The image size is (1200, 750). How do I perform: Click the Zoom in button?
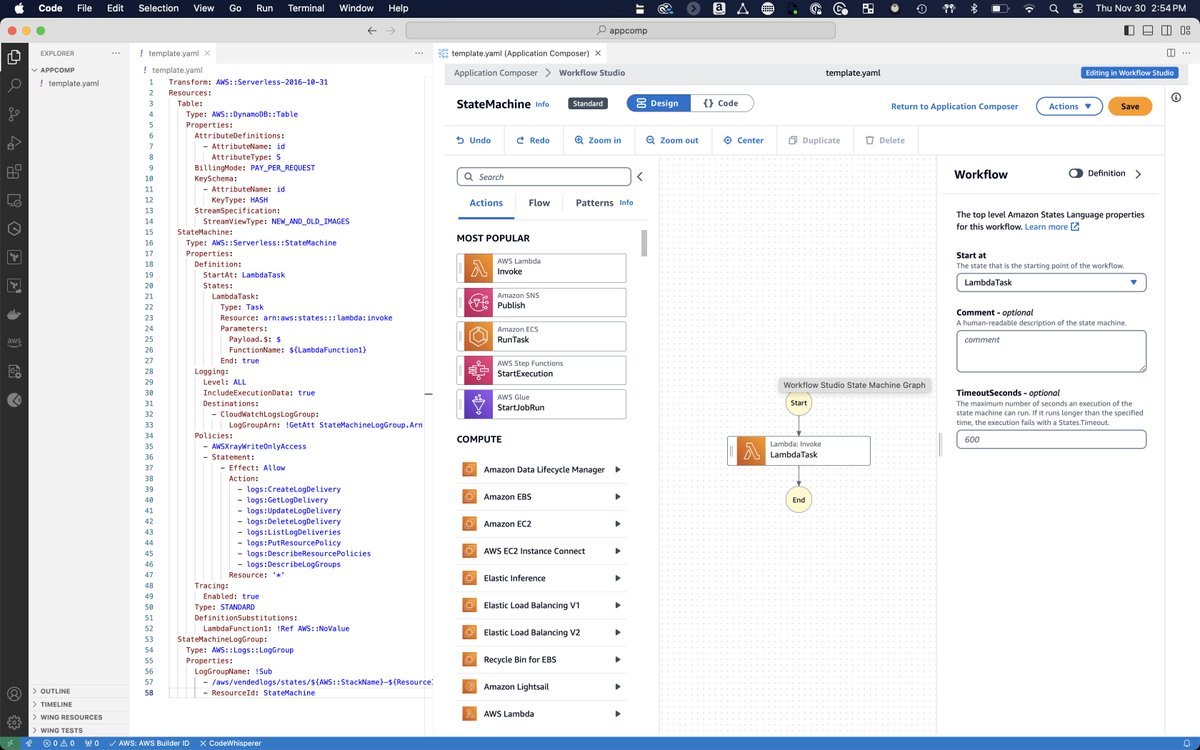tap(598, 140)
